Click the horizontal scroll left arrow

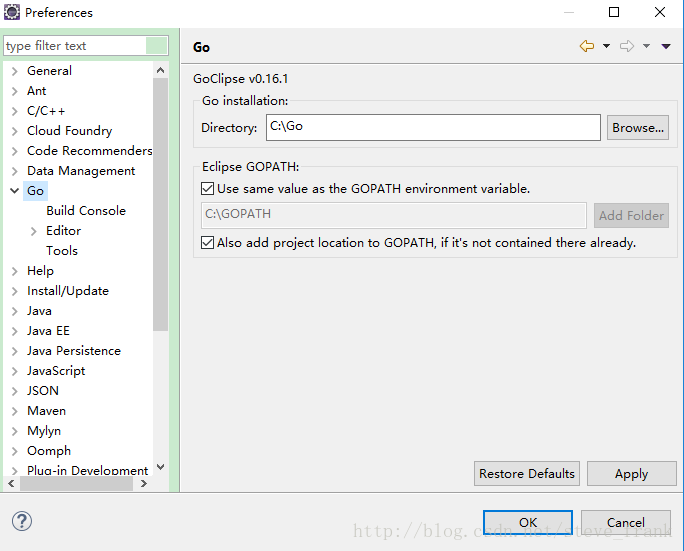pos(11,483)
